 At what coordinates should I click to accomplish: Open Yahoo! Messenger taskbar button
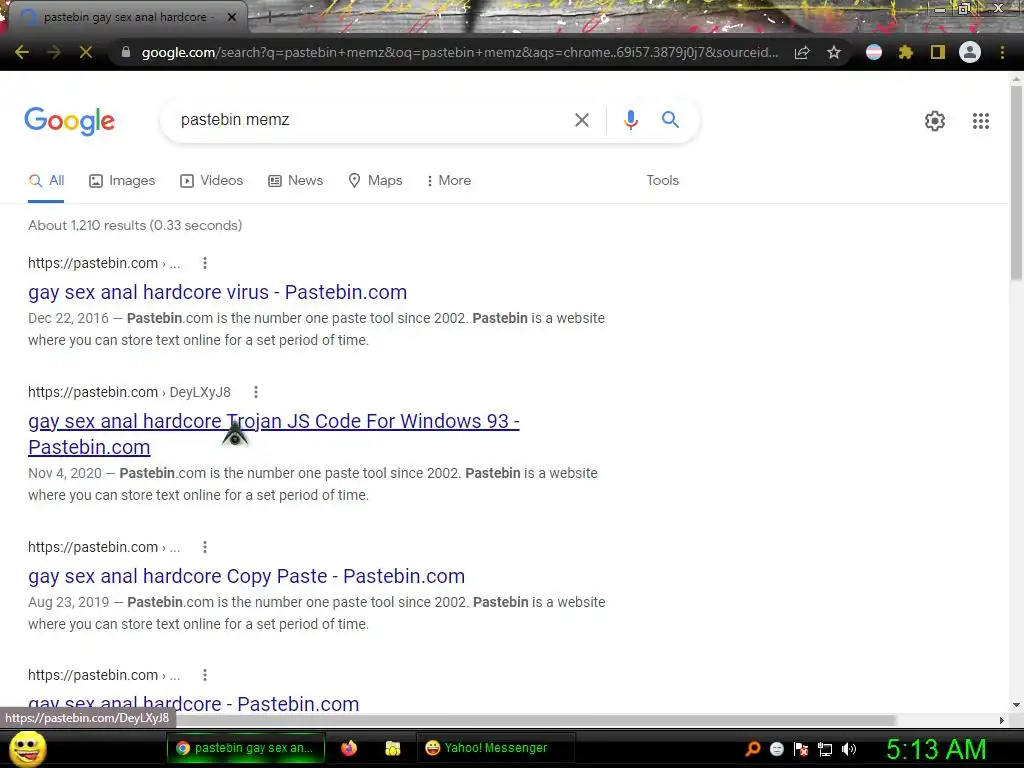(495, 748)
